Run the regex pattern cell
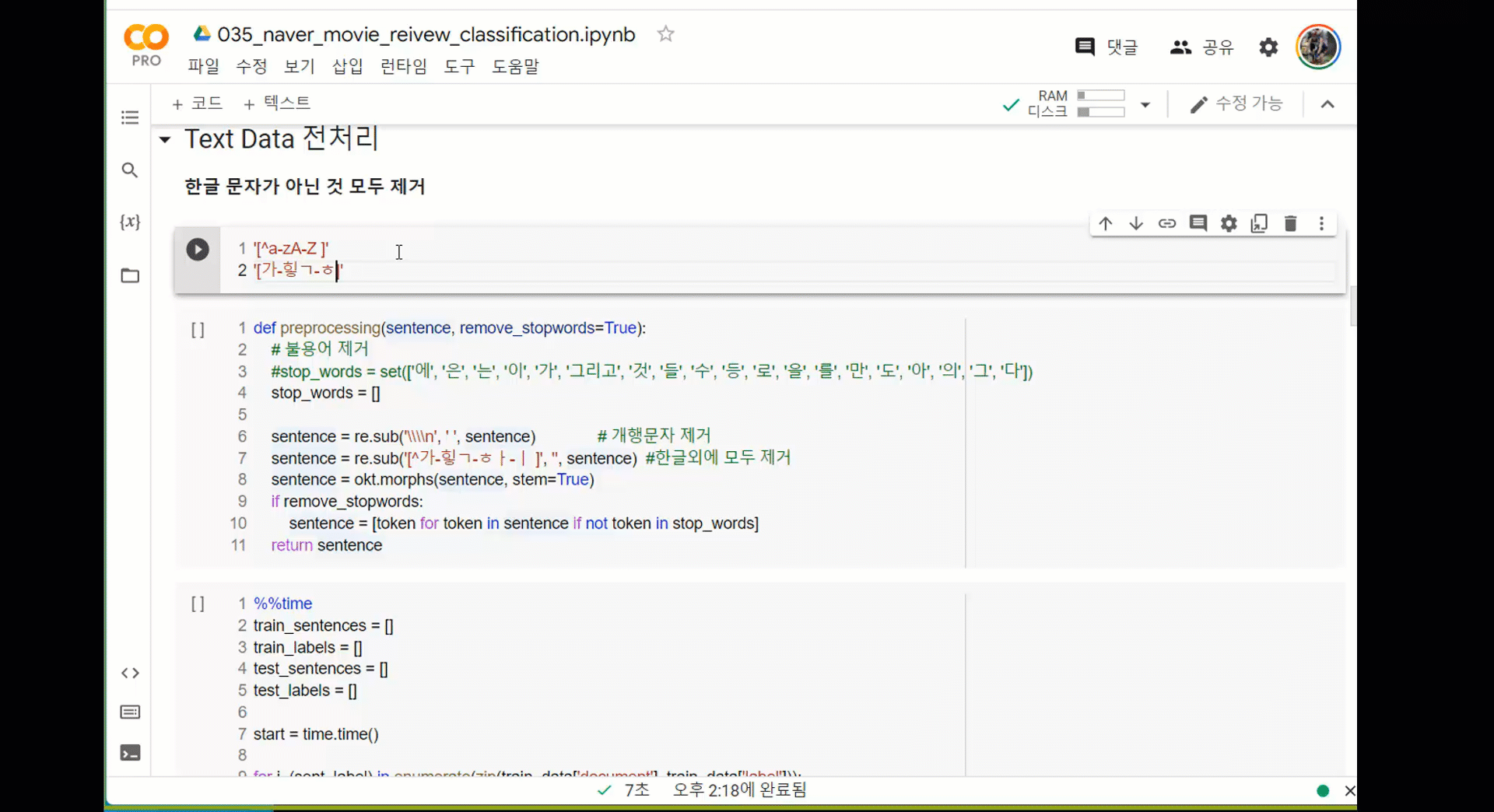 pos(198,250)
